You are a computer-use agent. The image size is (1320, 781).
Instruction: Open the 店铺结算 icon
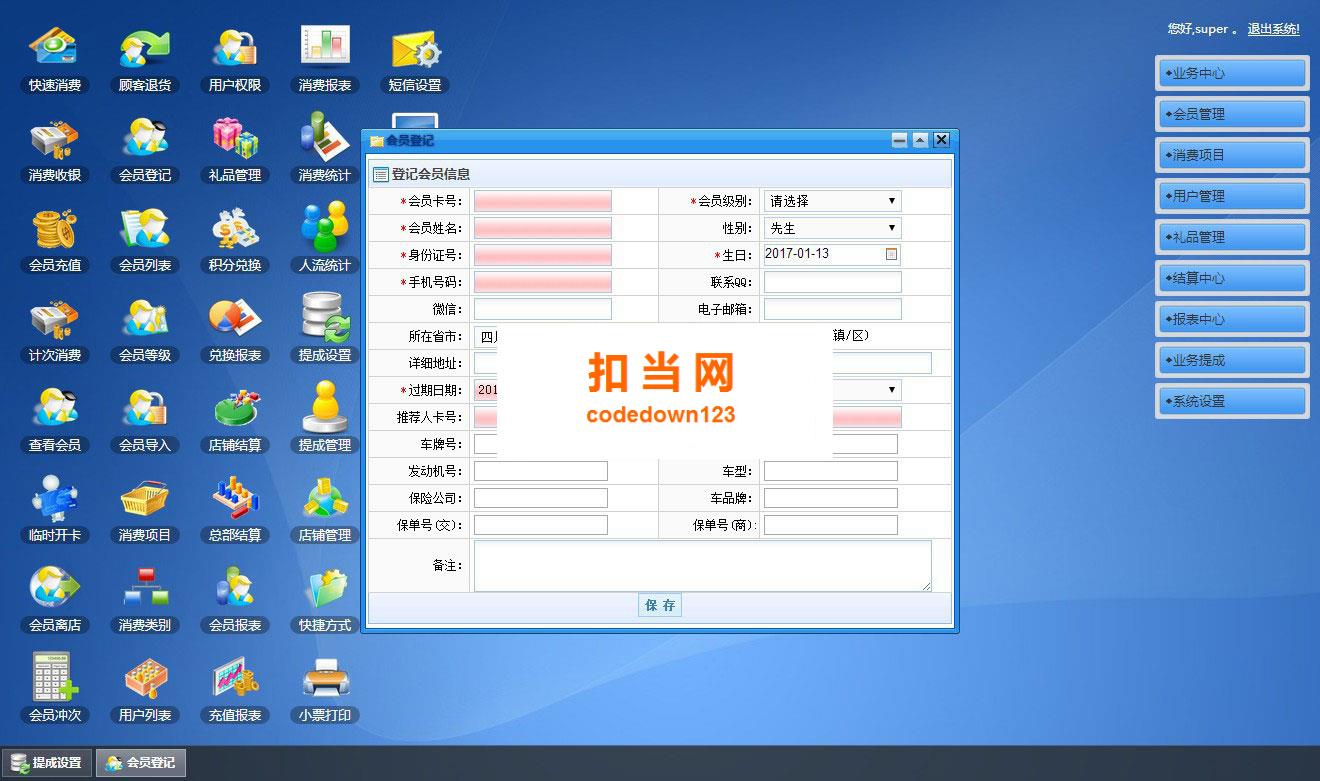click(x=235, y=420)
